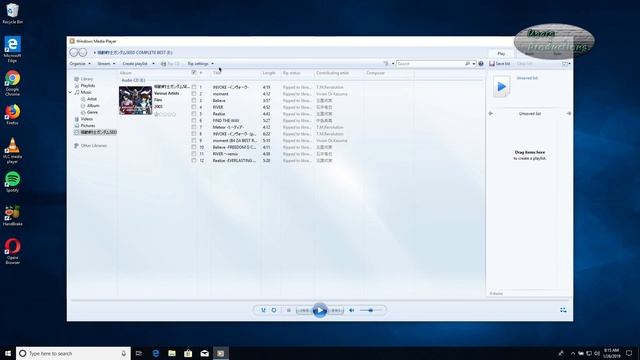
Task: Set the album star rating
Action: 165,114
